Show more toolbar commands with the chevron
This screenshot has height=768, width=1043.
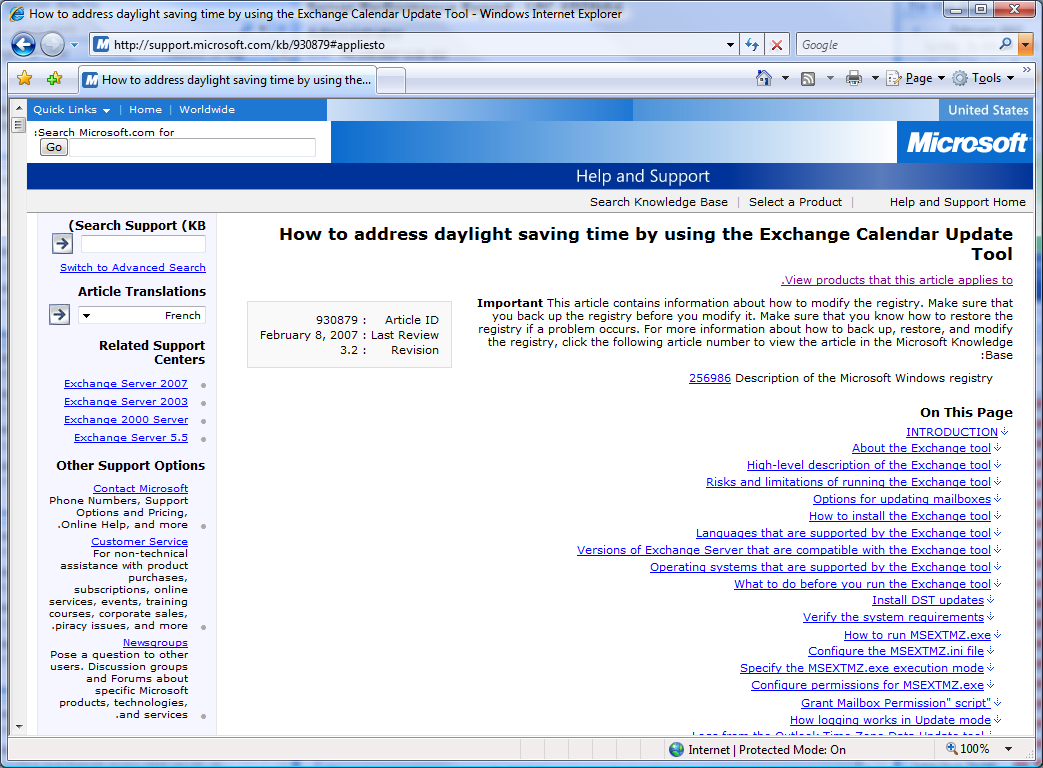tap(1026, 69)
